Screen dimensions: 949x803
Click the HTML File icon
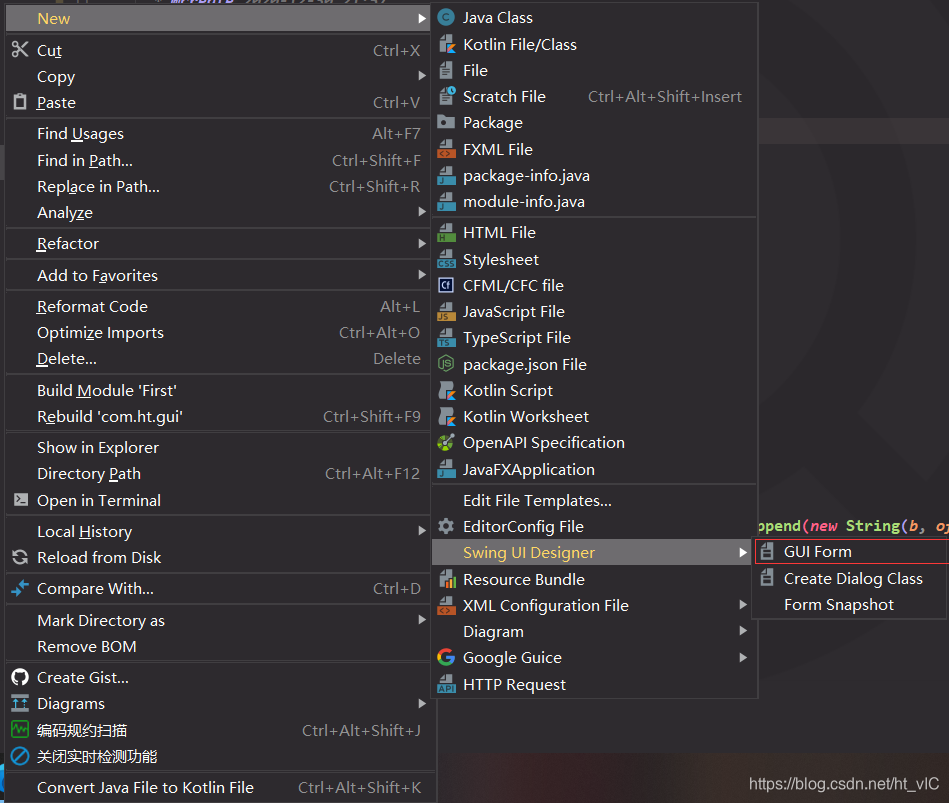click(446, 232)
